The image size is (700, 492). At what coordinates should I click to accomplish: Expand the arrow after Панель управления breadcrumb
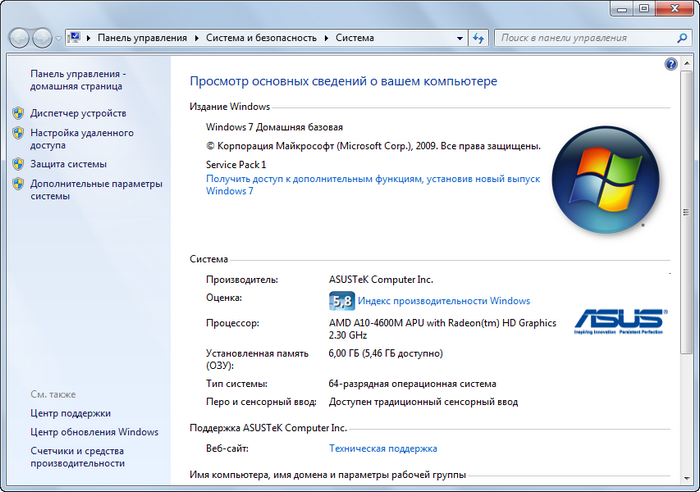[x=196, y=38]
